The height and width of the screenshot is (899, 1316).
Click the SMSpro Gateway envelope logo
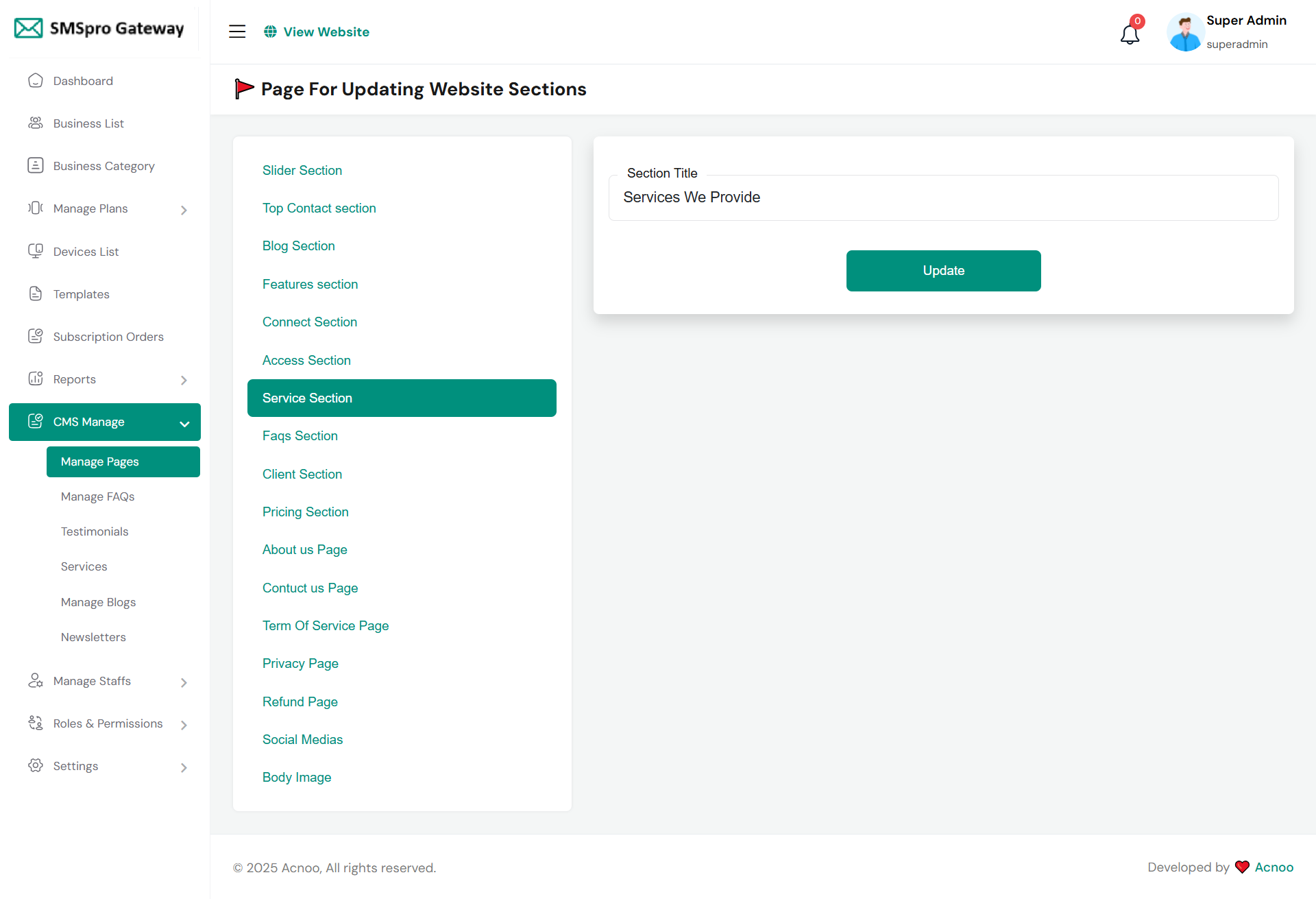(29, 28)
